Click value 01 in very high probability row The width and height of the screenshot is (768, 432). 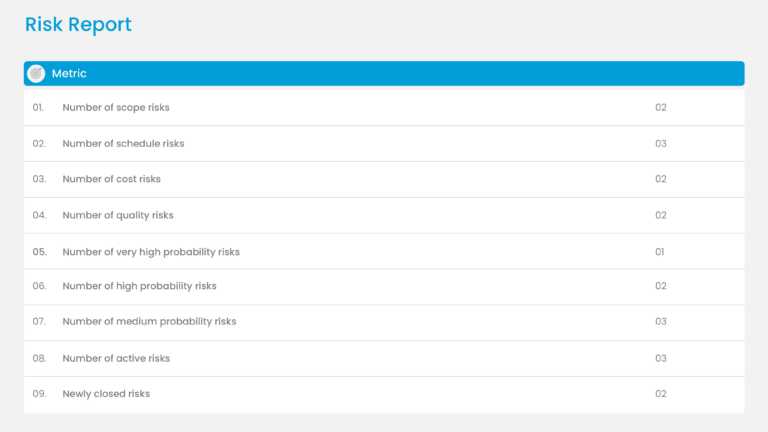[660, 252]
